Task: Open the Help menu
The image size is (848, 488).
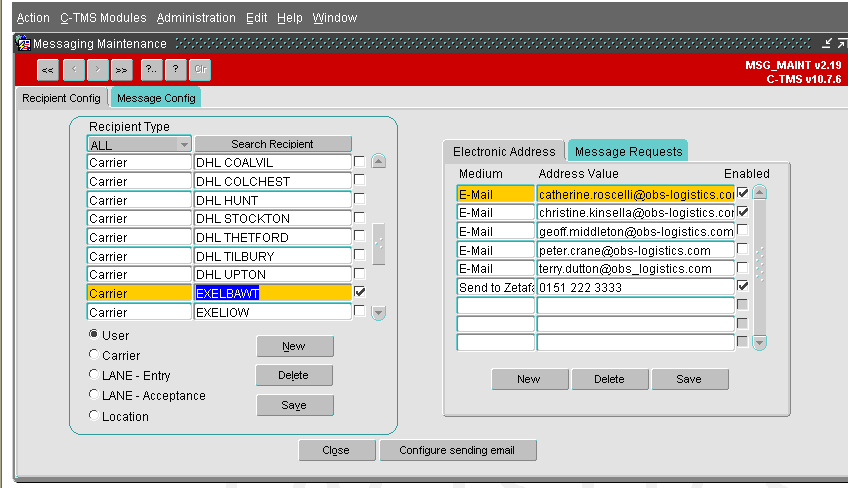Action: point(290,18)
